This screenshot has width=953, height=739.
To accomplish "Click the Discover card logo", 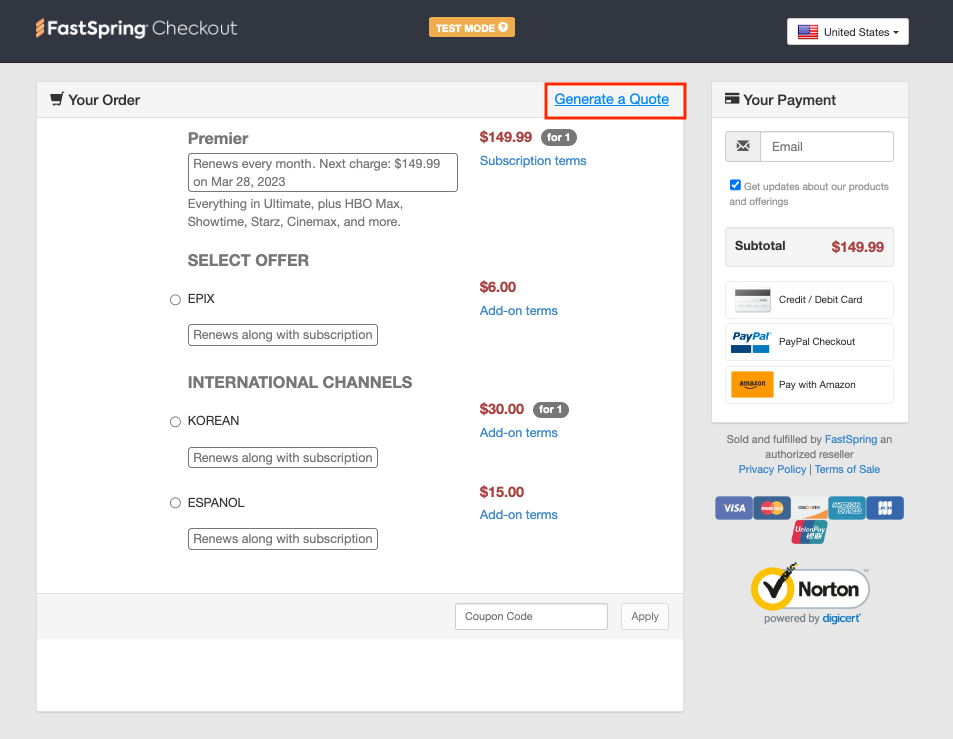I will coord(810,508).
